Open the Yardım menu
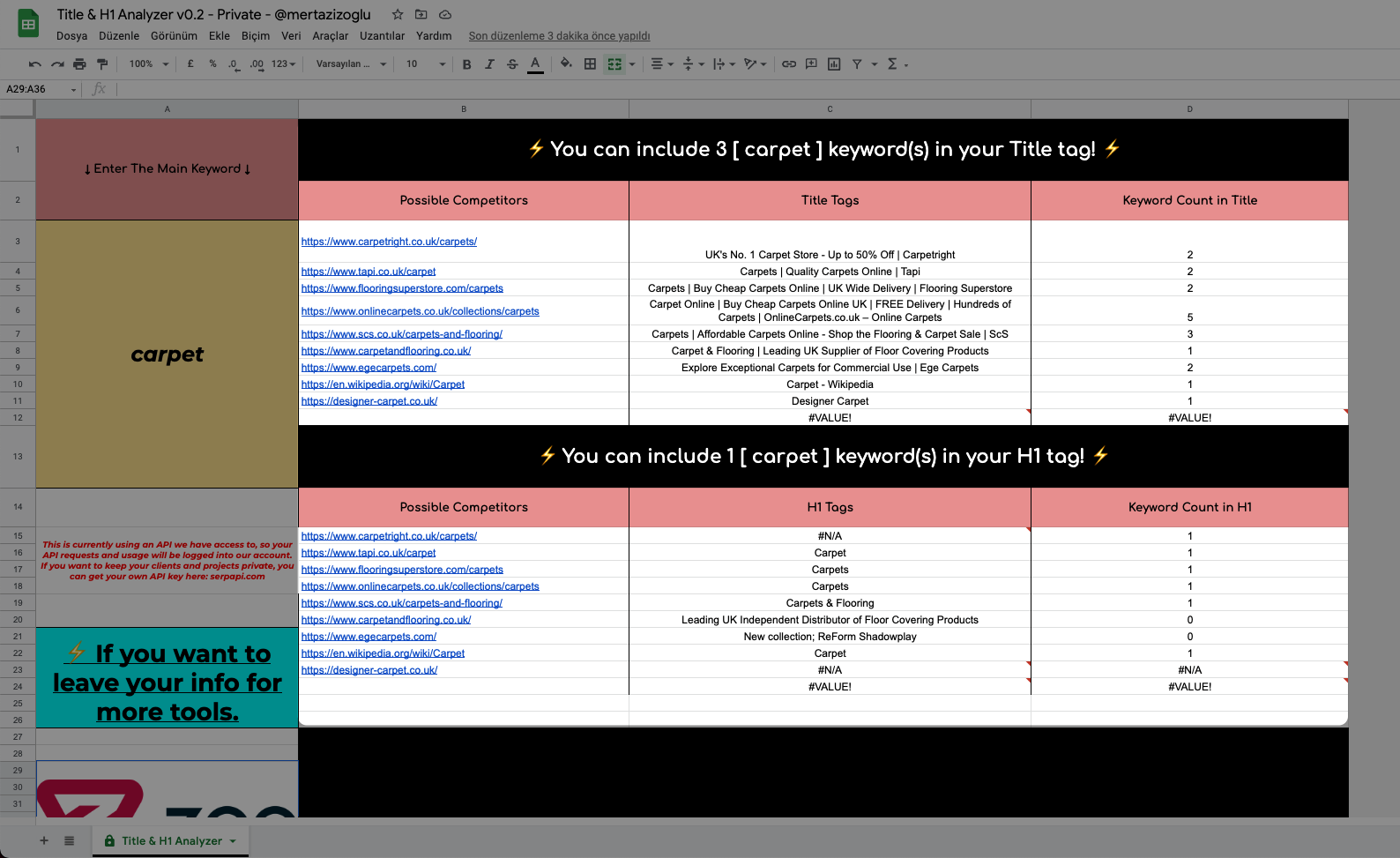This screenshot has width=1400, height=858. click(434, 36)
